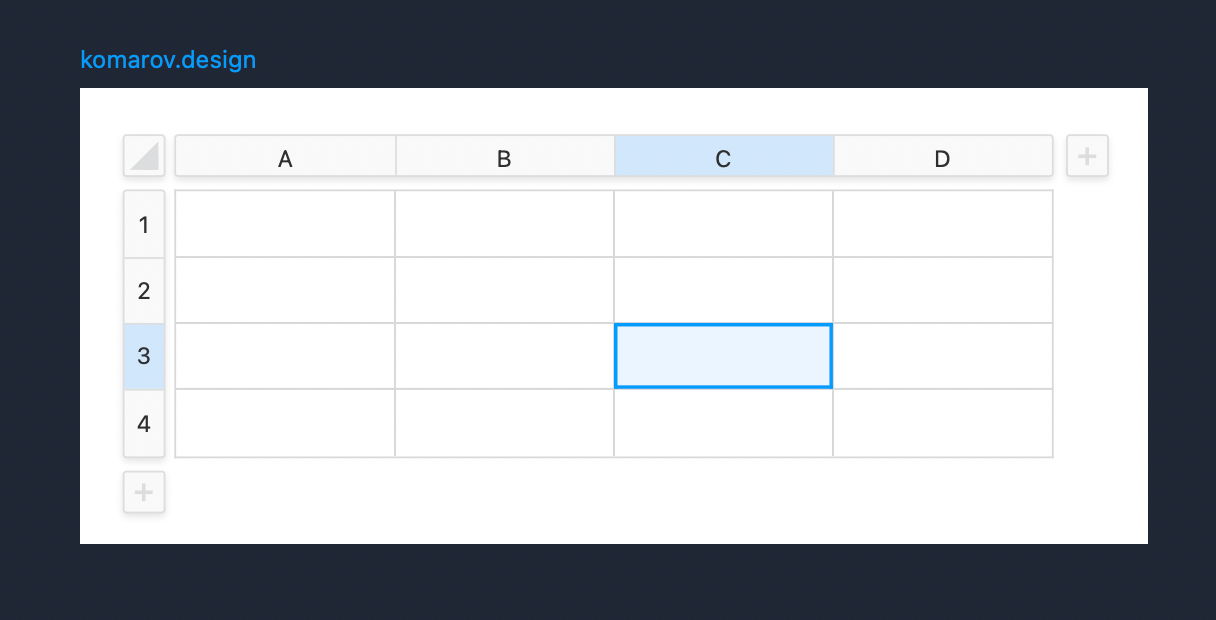The height and width of the screenshot is (620, 1216).
Task: Select row 1 header
Action: [144, 224]
